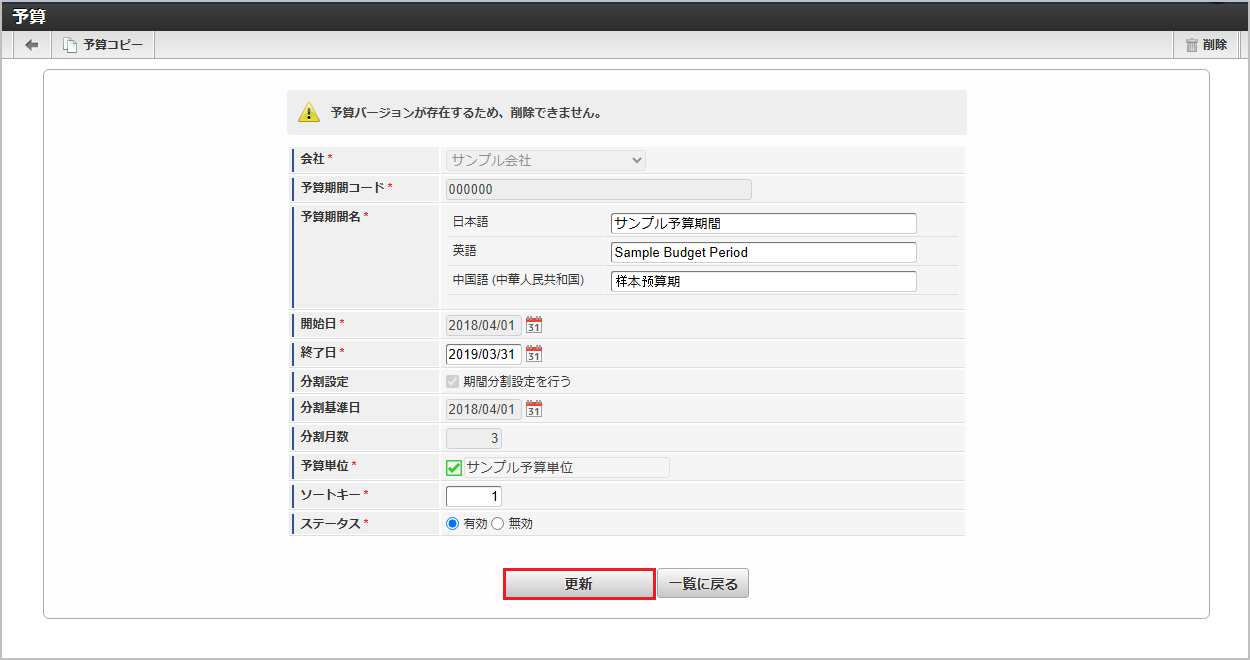Click the 予算期間コード field showing 000000
The width and height of the screenshot is (1250, 660).
click(598, 189)
